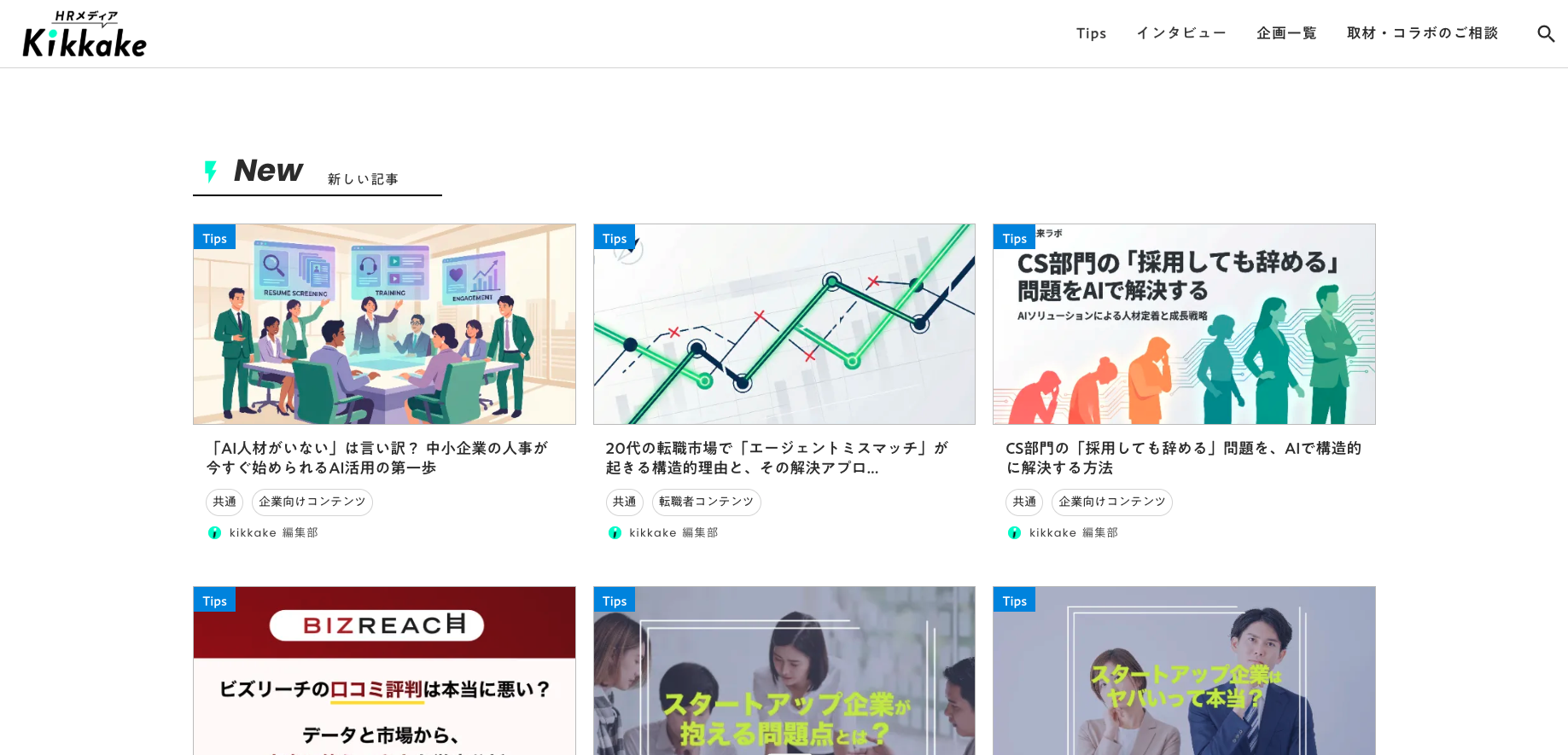Viewport: 1568px width, 755px height.
Task: Click Tips badge on the BIZREACH article
Action: [214, 600]
